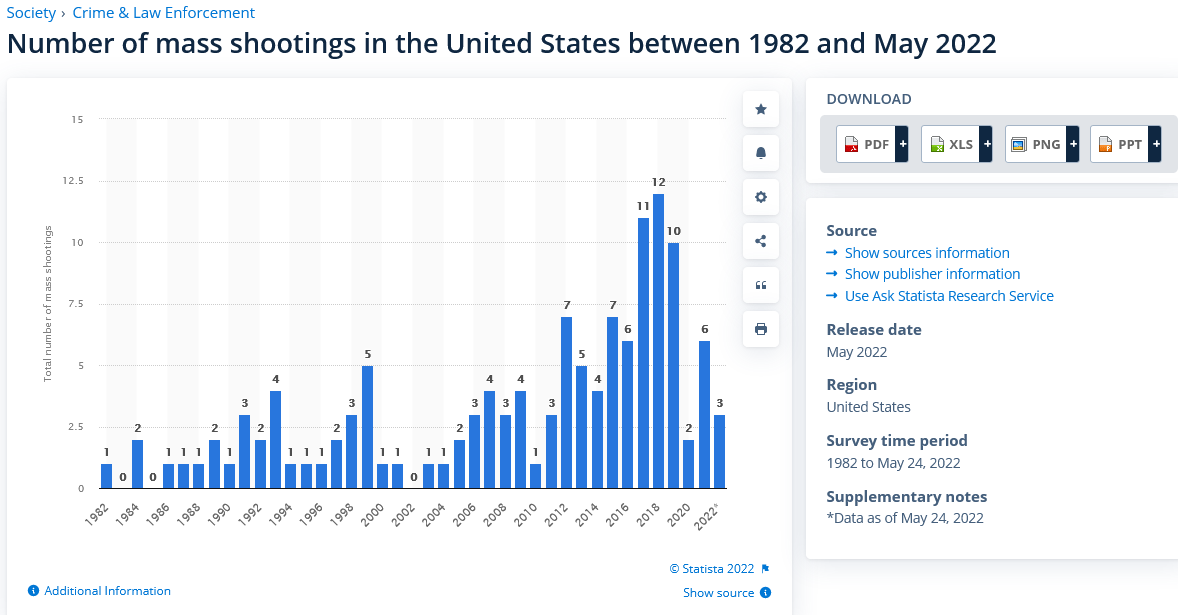Open chart settings gear icon
Viewport: 1178px width, 615px height.
tap(760, 197)
